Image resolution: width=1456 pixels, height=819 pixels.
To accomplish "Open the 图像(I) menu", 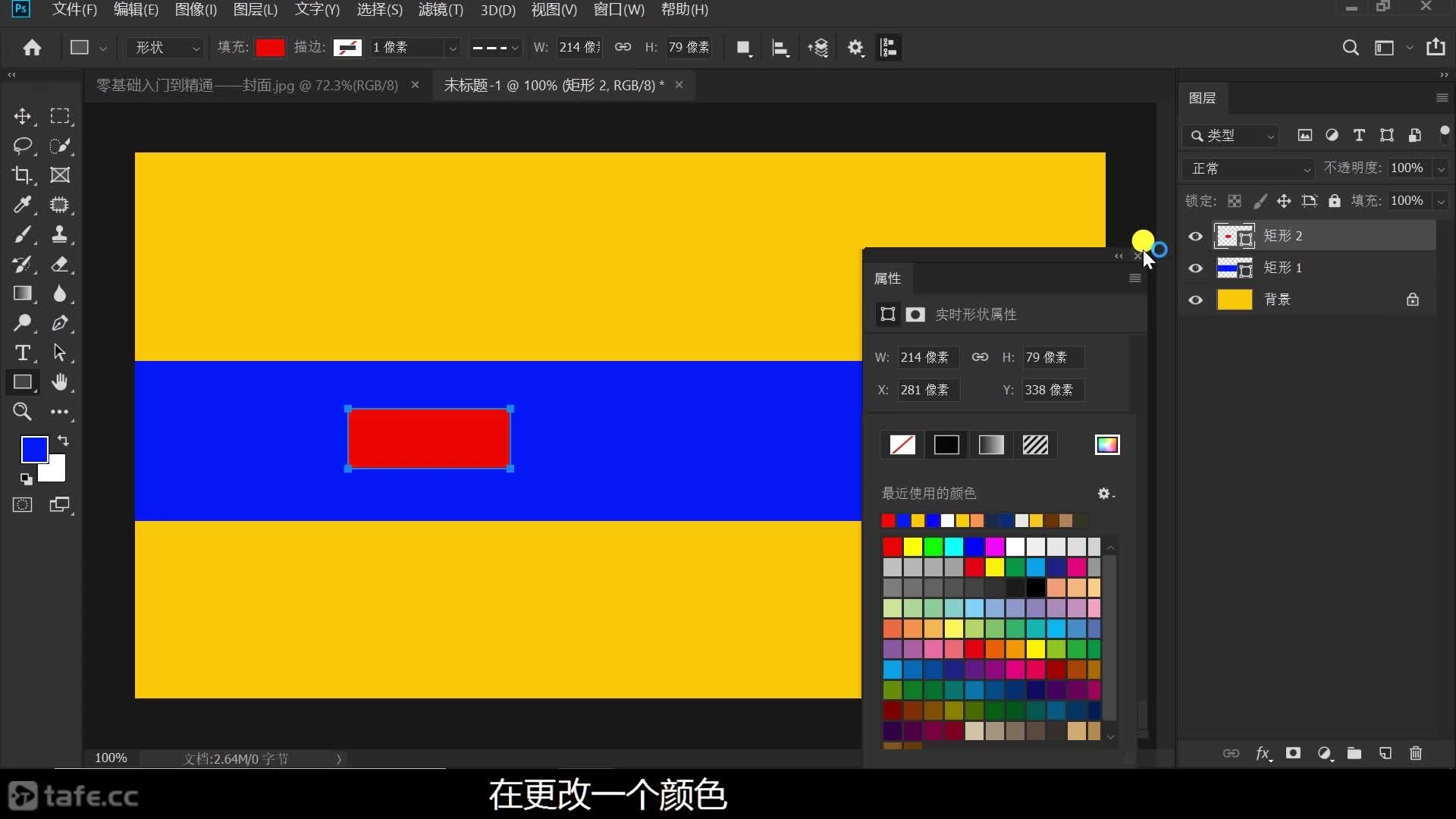I will [x=196, y=10].
